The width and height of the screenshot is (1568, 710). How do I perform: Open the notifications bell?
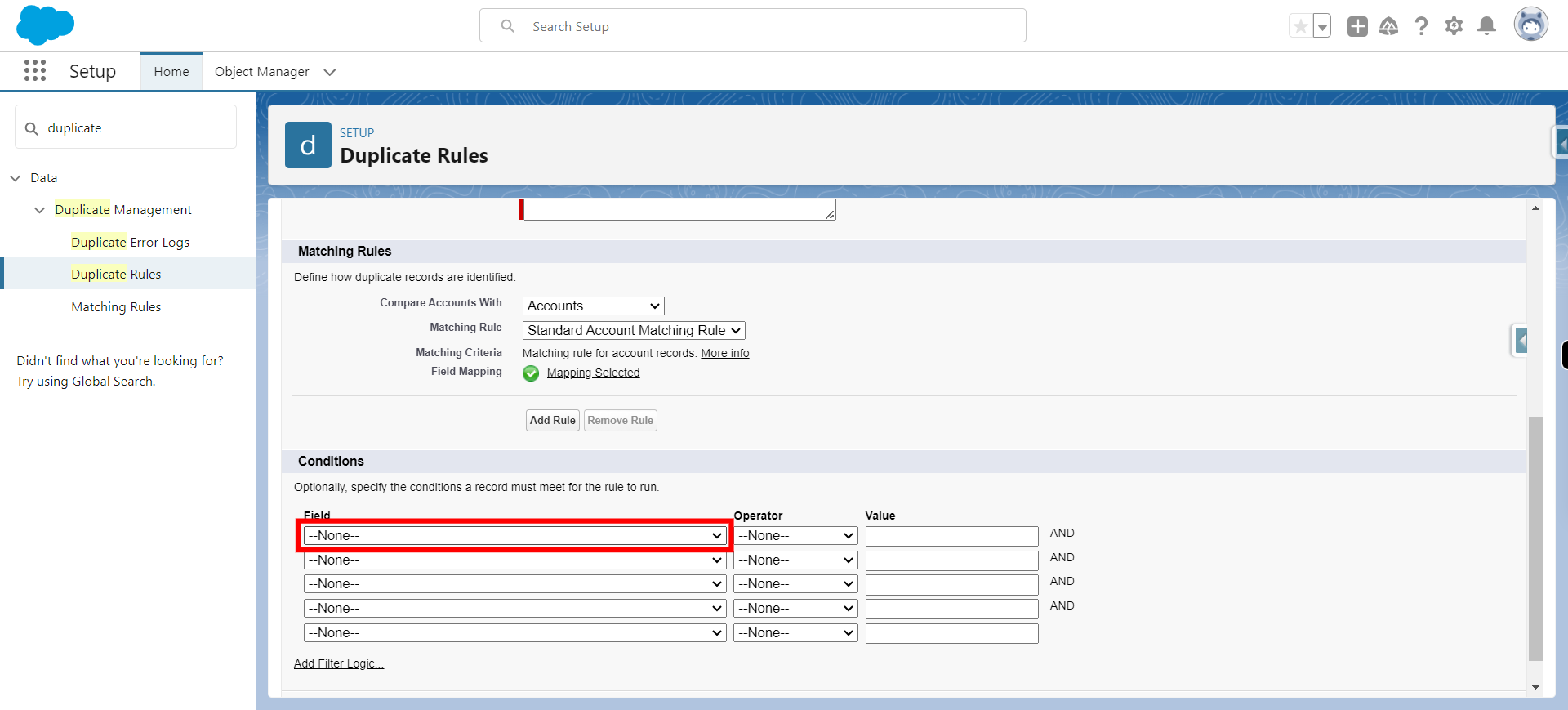click(1487, 26)
